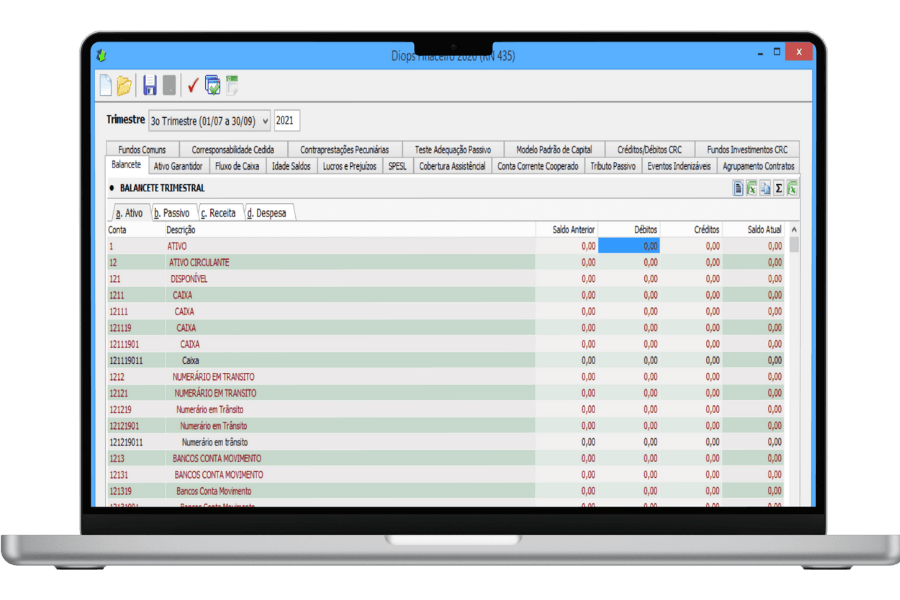
Task: Click the year field showing 2021
Action: pyautogui.click(x=286, y=121)
